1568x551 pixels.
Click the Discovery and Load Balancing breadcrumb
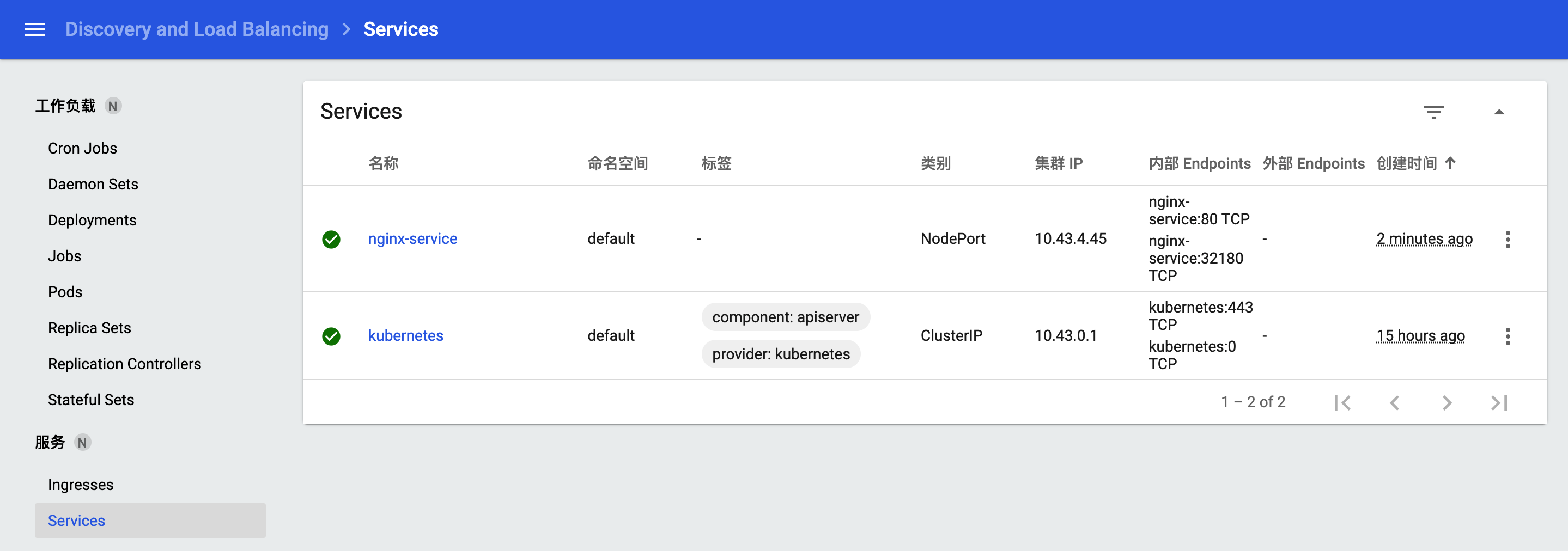point(197,29)
